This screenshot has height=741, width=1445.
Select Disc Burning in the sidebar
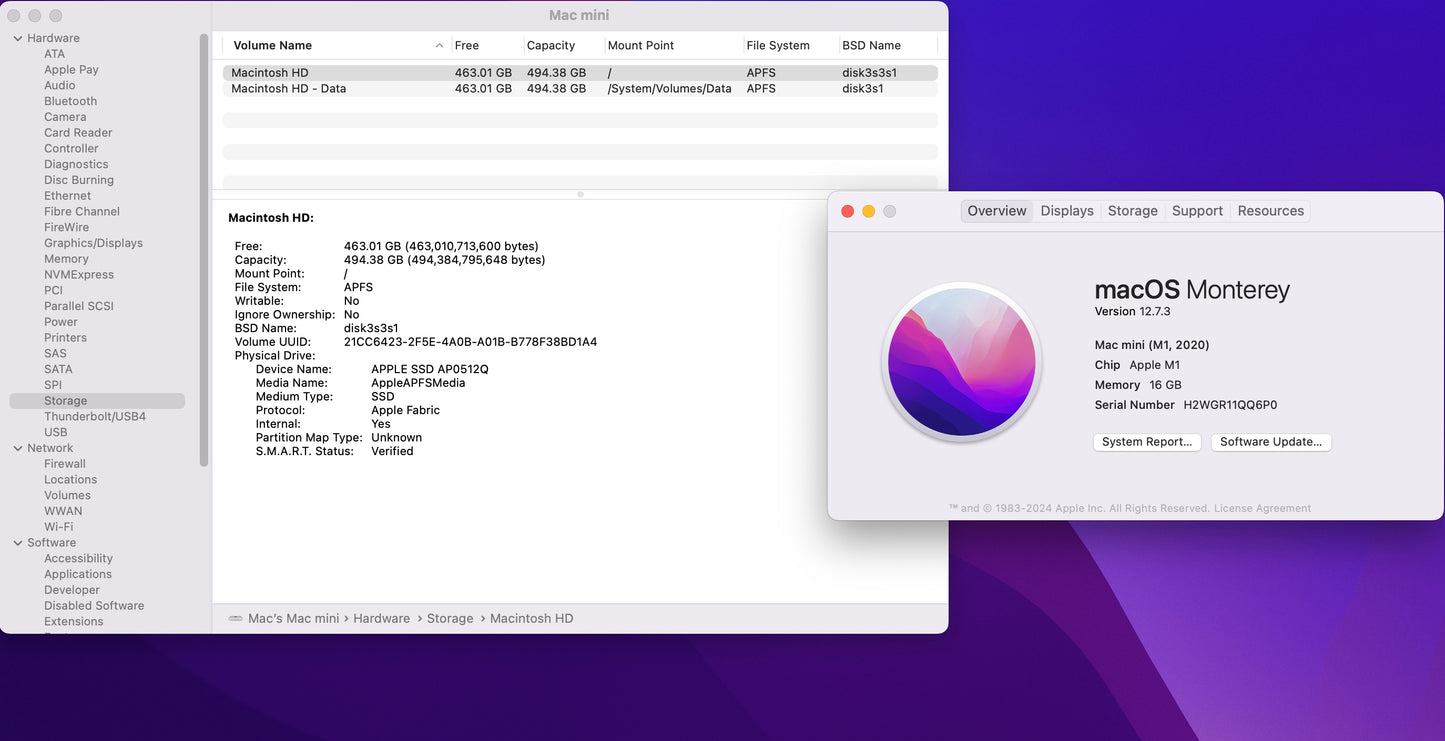(x=79, y=180)
